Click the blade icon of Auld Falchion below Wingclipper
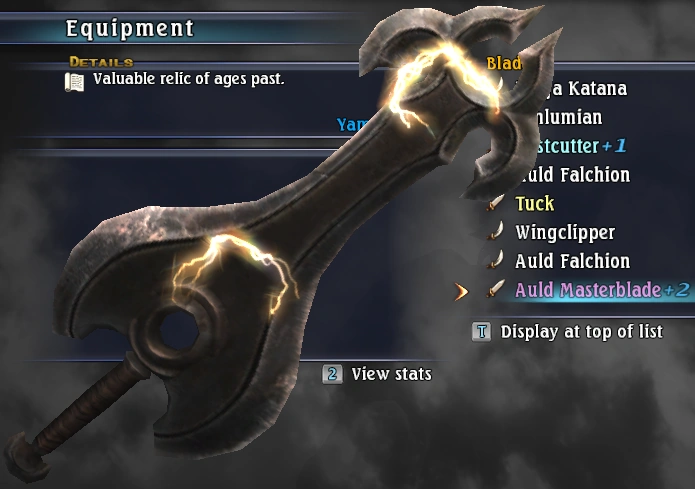The width and height of the screenshot is (695, 489). click(496, 261)
